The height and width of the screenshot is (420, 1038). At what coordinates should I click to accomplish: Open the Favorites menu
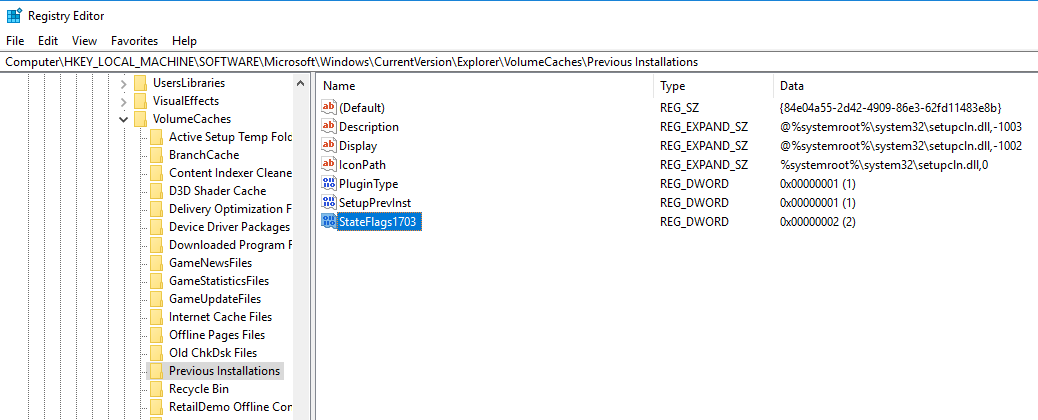(x=134, y=40)
